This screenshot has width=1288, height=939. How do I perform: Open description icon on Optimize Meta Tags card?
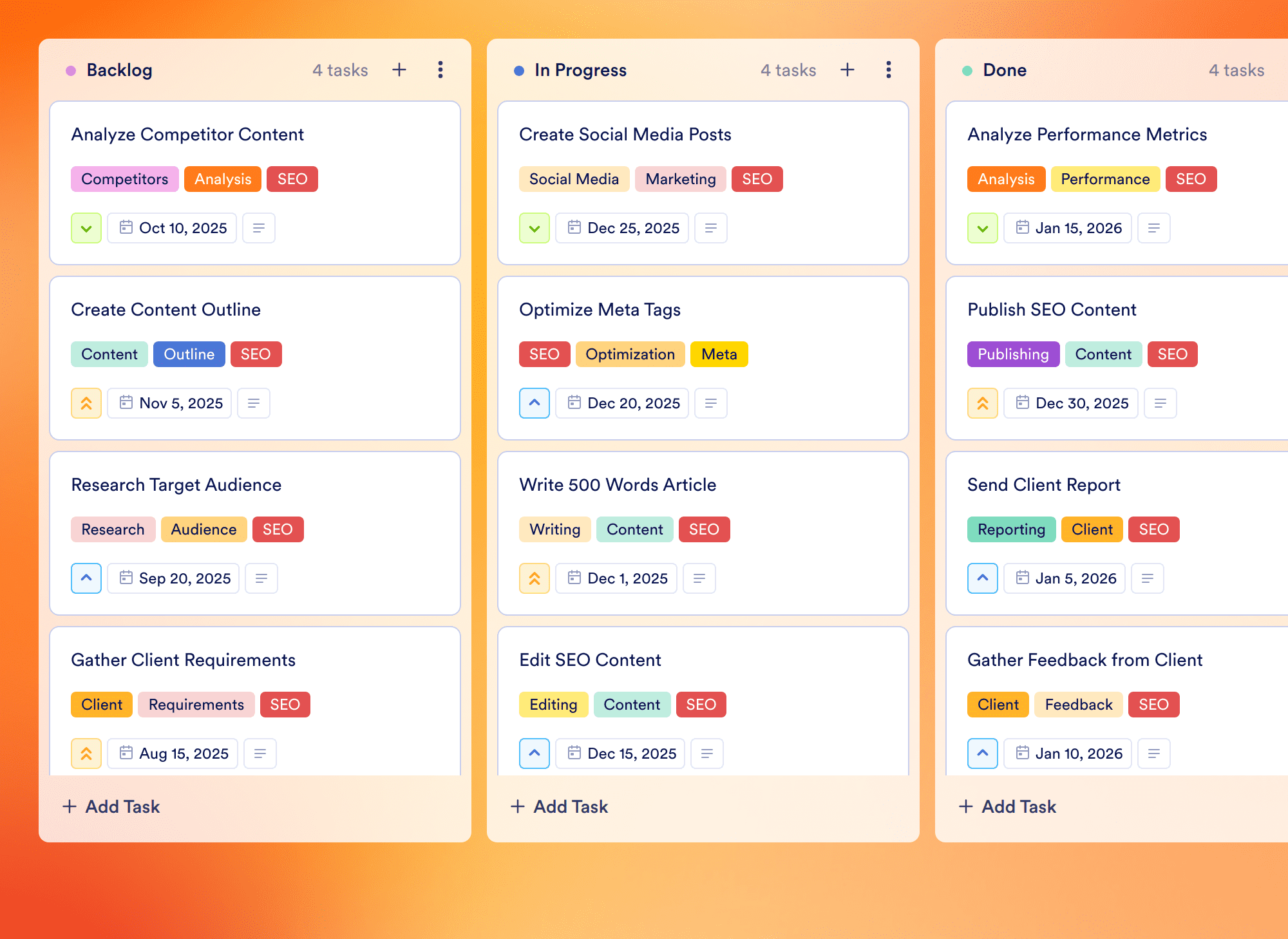pyautogui.click(x=711, y=403)
